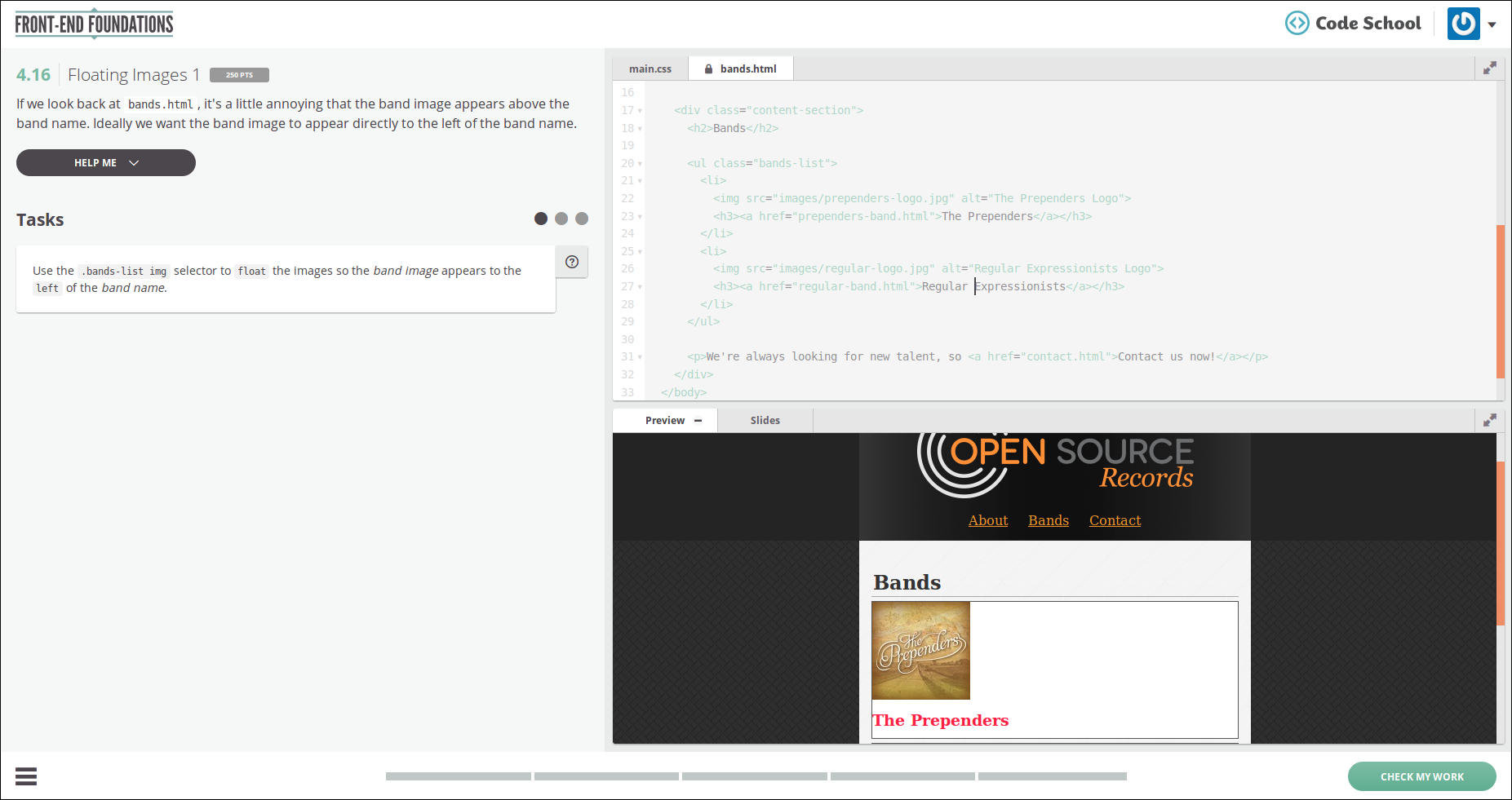Open the HELP ME dropdown
The width and height of the screenshot is (1512, 800).
106,162
